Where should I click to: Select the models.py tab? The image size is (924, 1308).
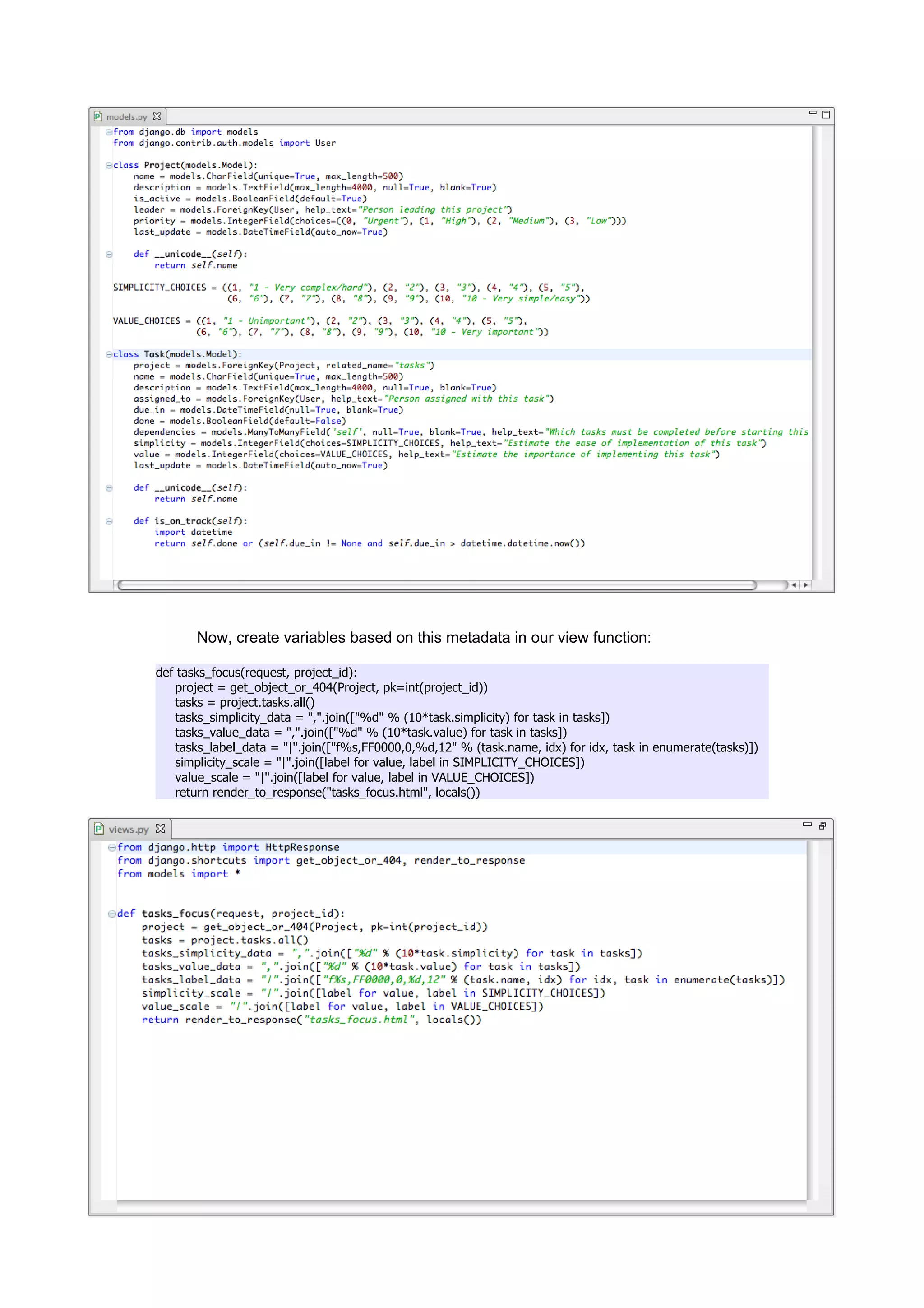coord(128,117)
